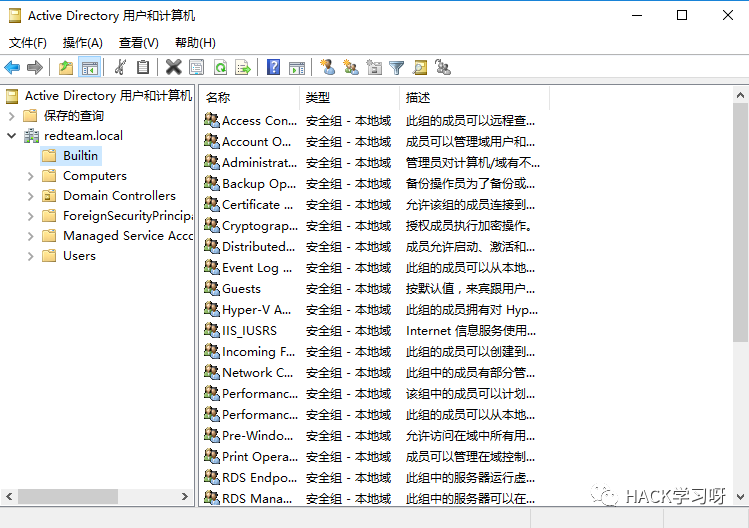Viewport: 749px width, 528px height.
Task: Sort by the 类型 column header
Action: (350, 97)
